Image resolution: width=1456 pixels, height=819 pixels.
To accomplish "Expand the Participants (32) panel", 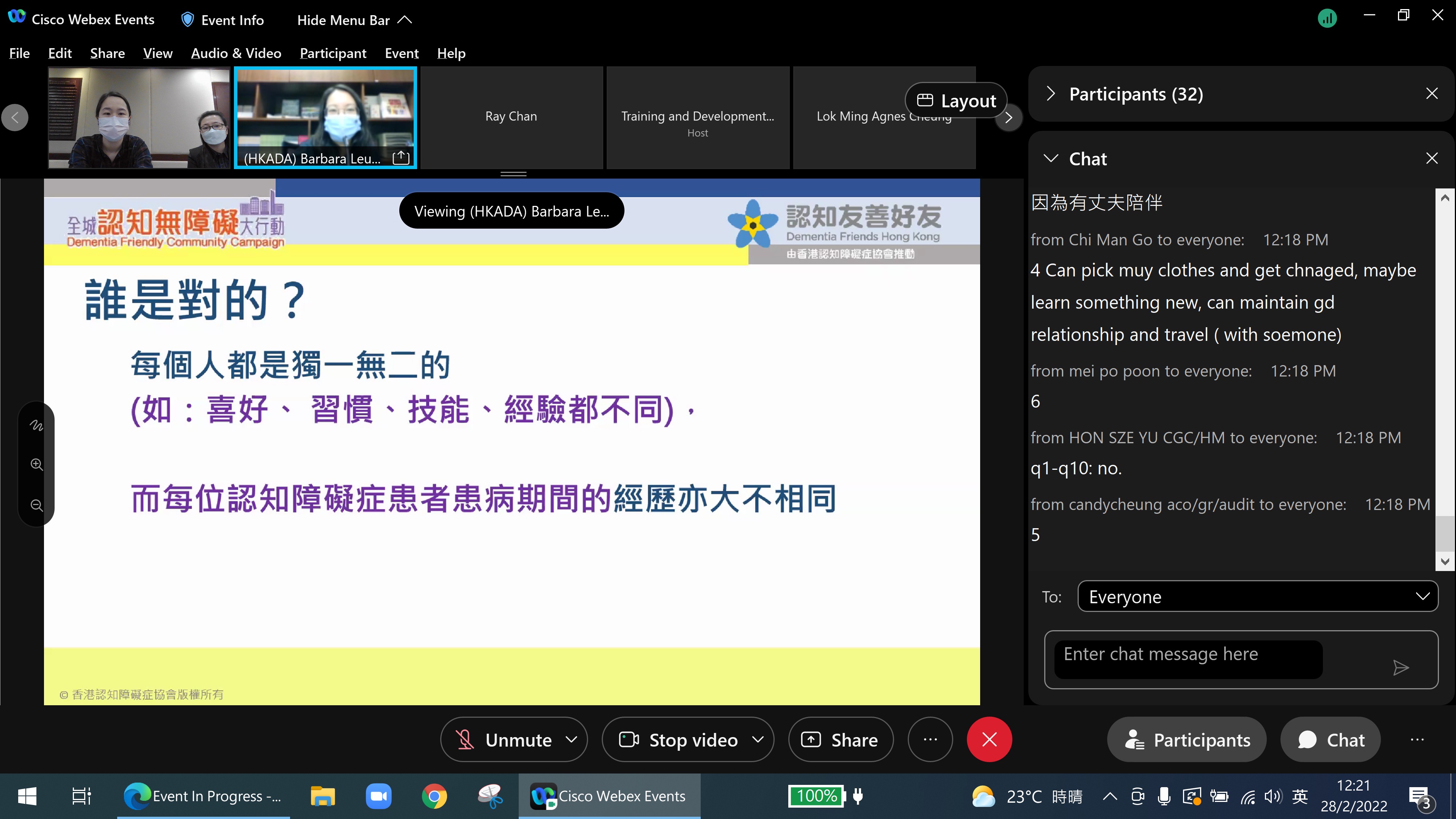I will point(1051,94).
